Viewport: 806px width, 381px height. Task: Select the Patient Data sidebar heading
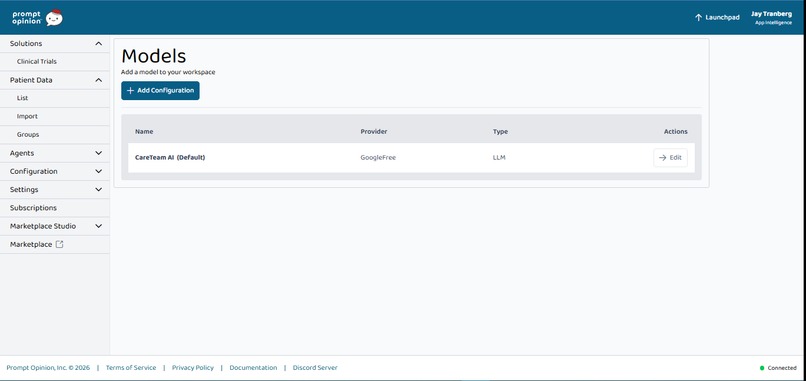point(31,80)
